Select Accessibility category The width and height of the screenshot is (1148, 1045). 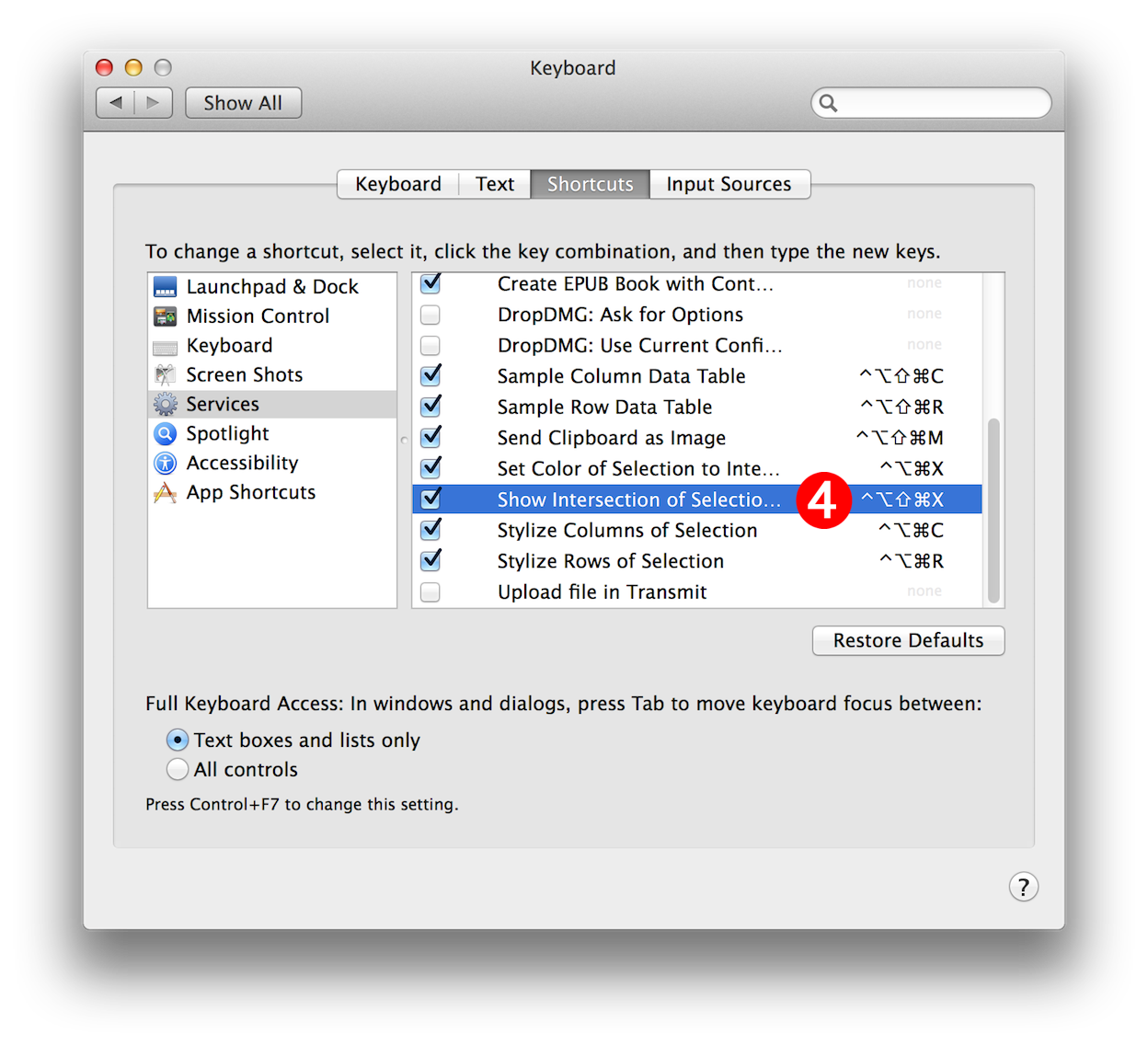pyautogui.click(x=272, y=464)
